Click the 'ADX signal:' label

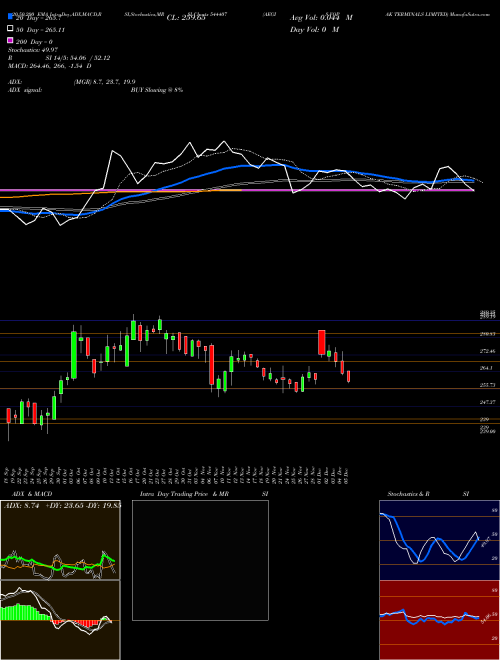tap(25, 90)
